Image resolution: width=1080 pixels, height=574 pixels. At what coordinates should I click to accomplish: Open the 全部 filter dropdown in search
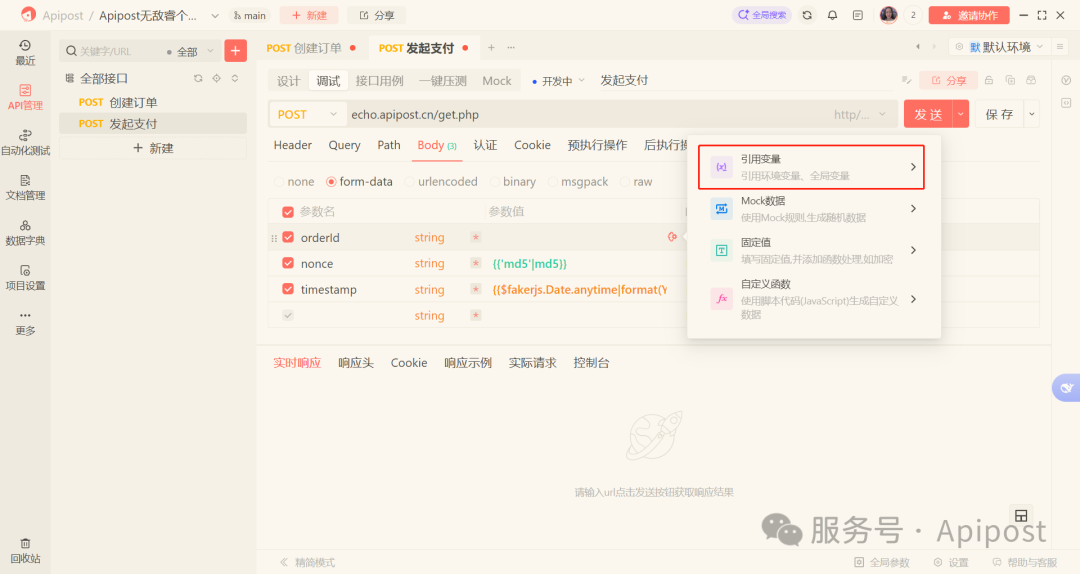pos(190,52)
